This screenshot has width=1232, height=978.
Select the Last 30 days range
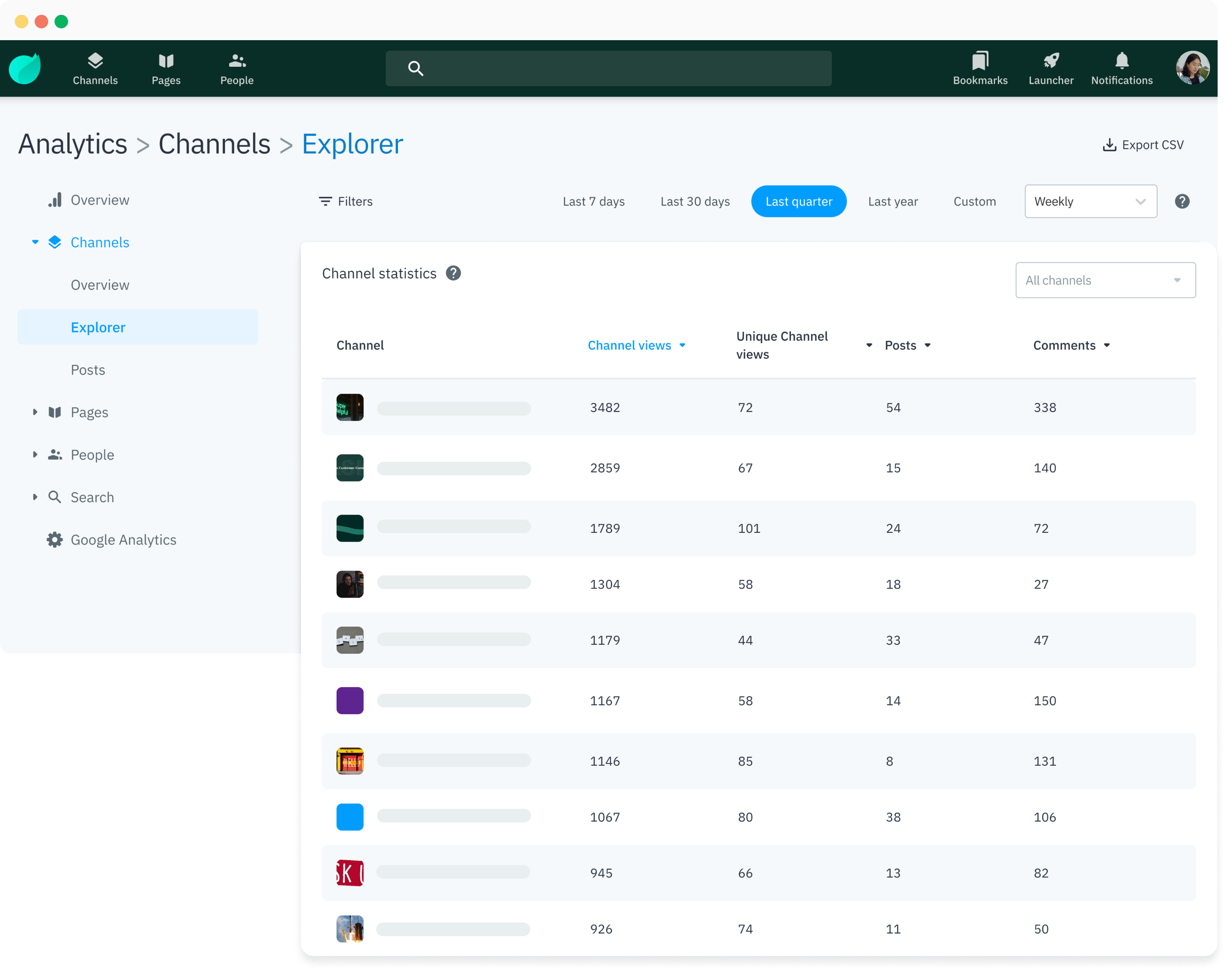(695, 201)
